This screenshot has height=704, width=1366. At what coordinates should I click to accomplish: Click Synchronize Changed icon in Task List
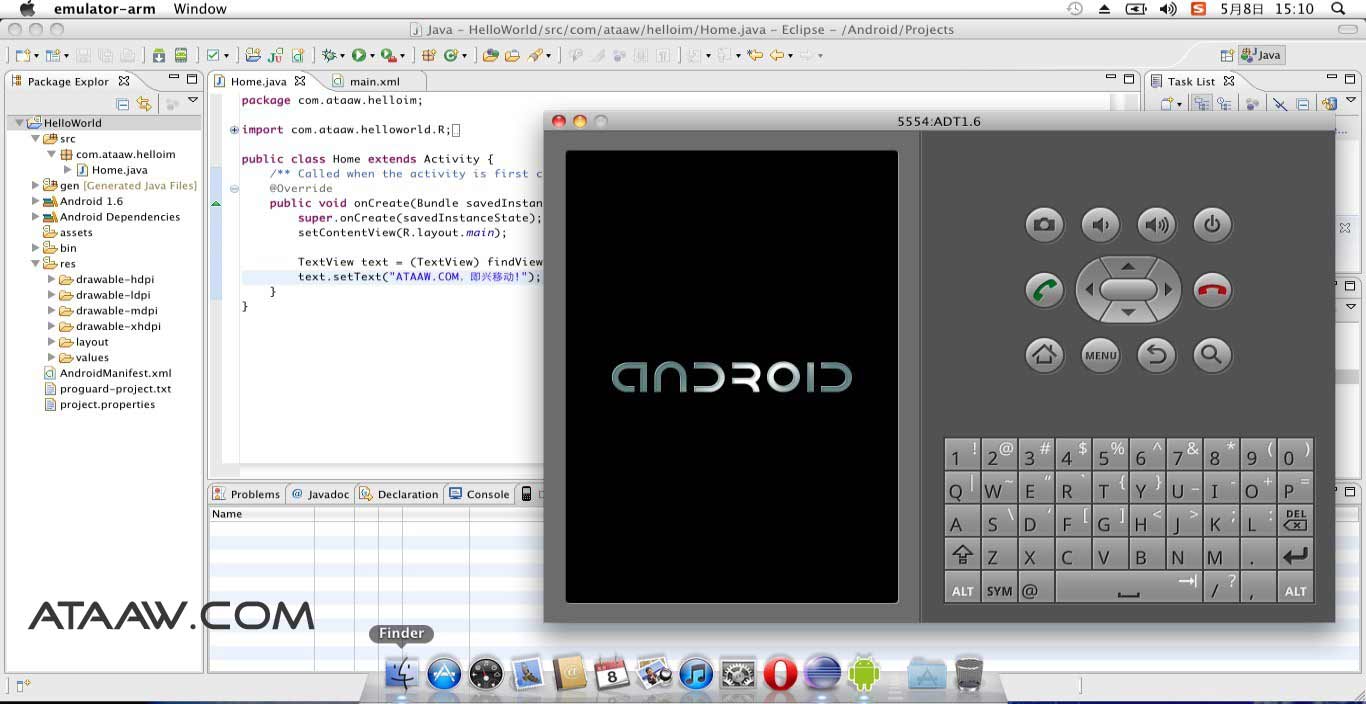(1329, 103)
